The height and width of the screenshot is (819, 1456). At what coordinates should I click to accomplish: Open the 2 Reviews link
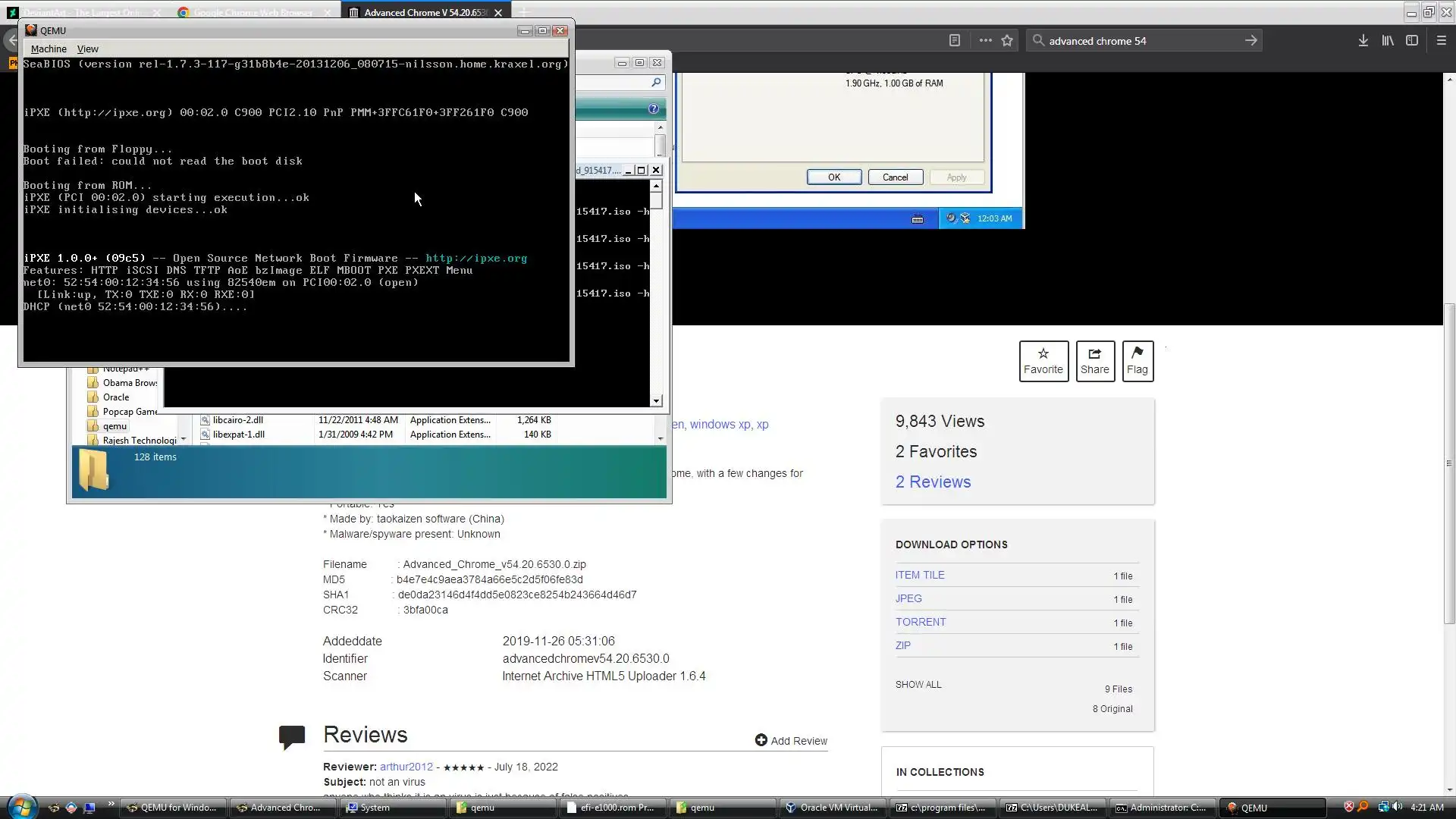click(x=933, y=482)
